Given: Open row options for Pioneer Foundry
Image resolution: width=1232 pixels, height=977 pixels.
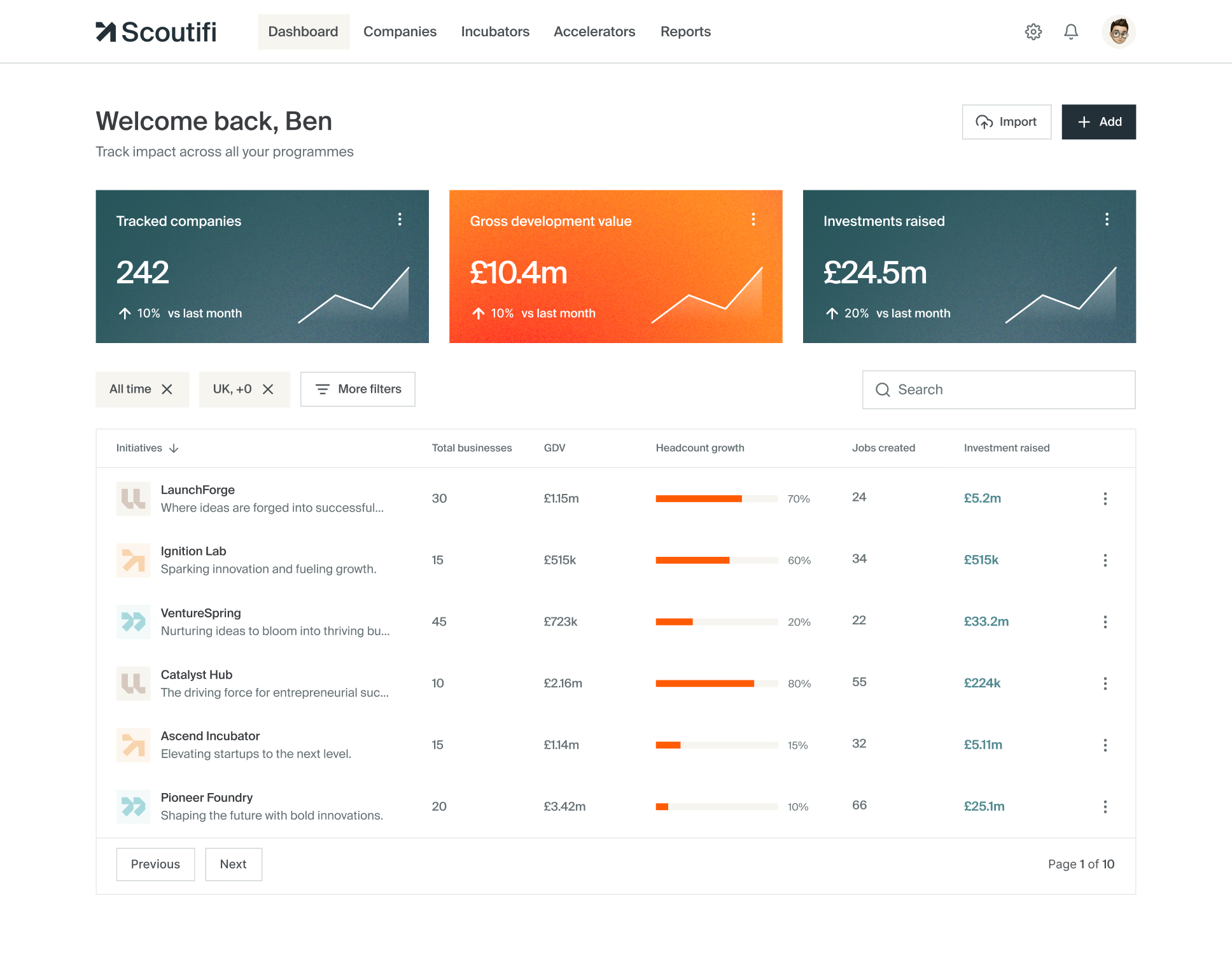Looking at the screenshot, I should pyautogui.click(x=1105, y=806).
